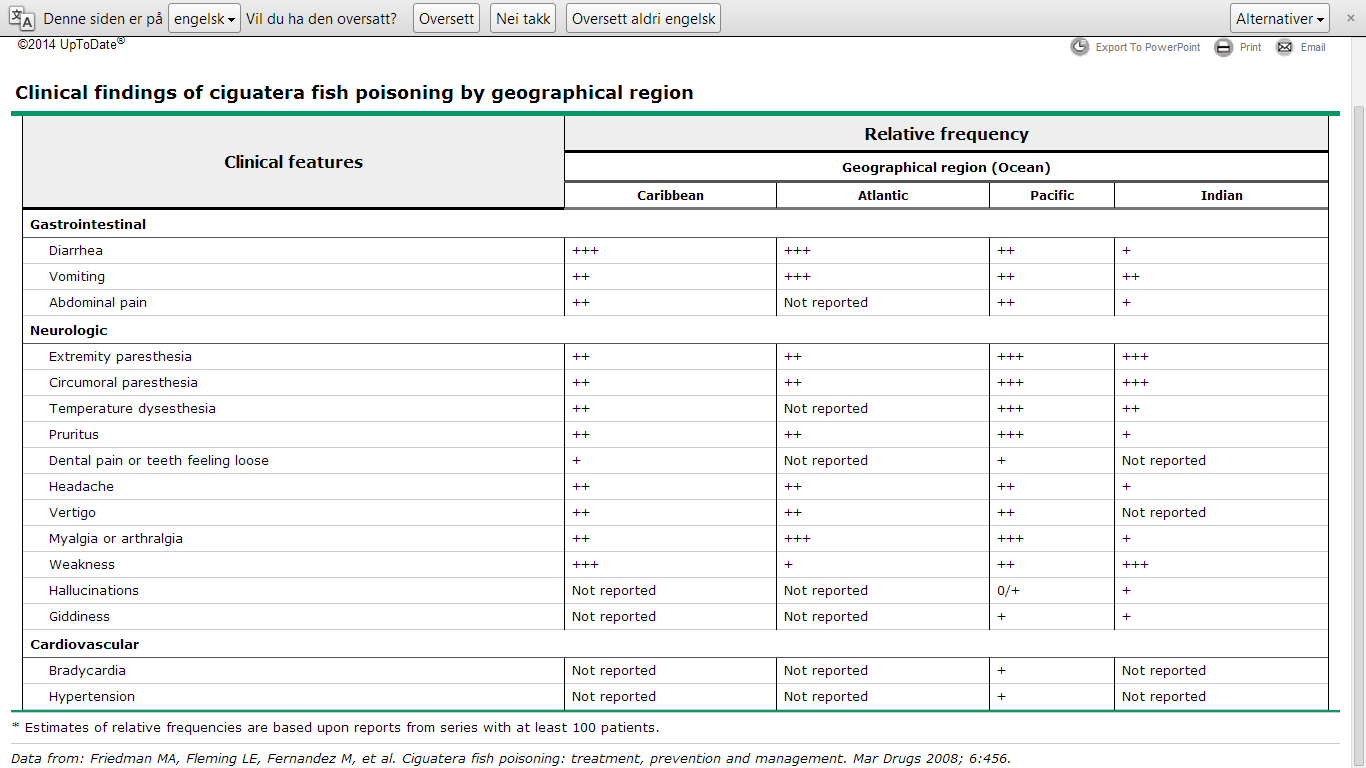Click the Diarrhea row label
Viewport: 1366px width, 768px height.
pyautogui.click(x=76, y=250)
